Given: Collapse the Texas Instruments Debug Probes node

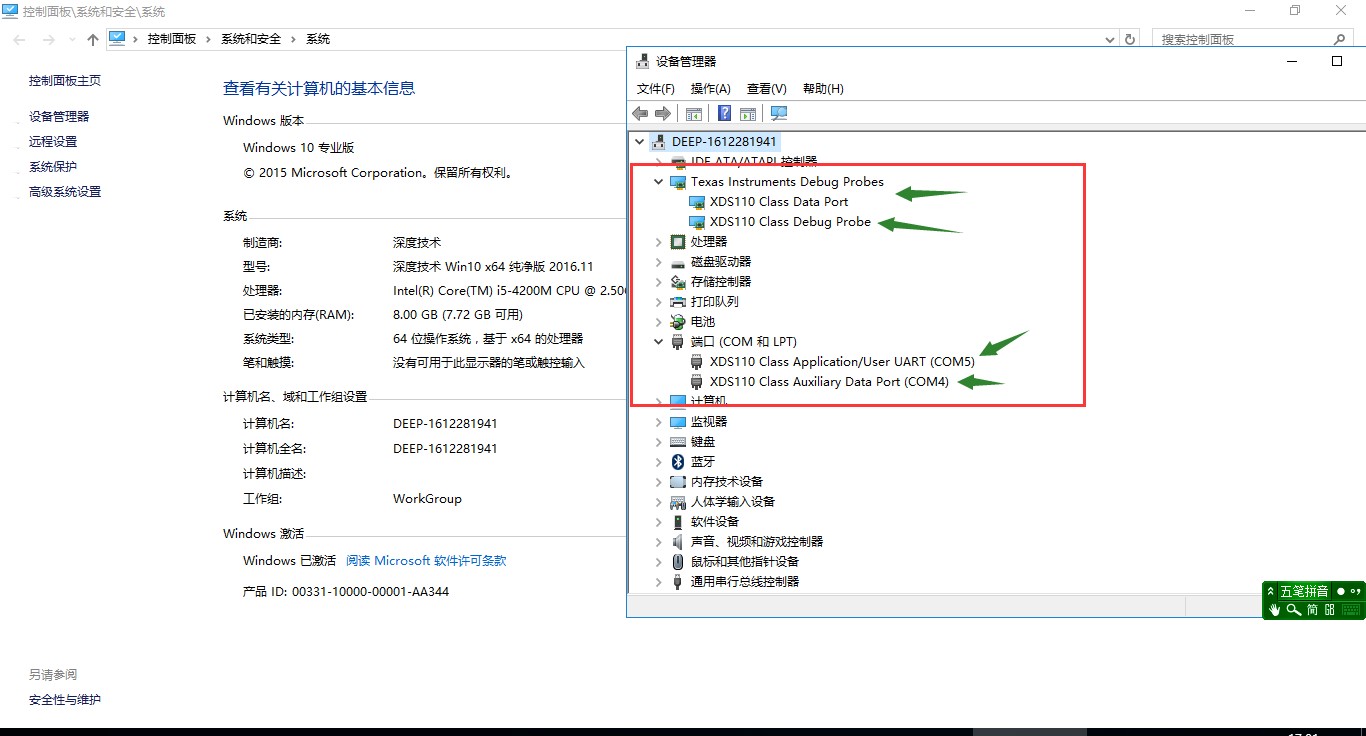Looking at the screenshot, I should (x=659, y=182).
